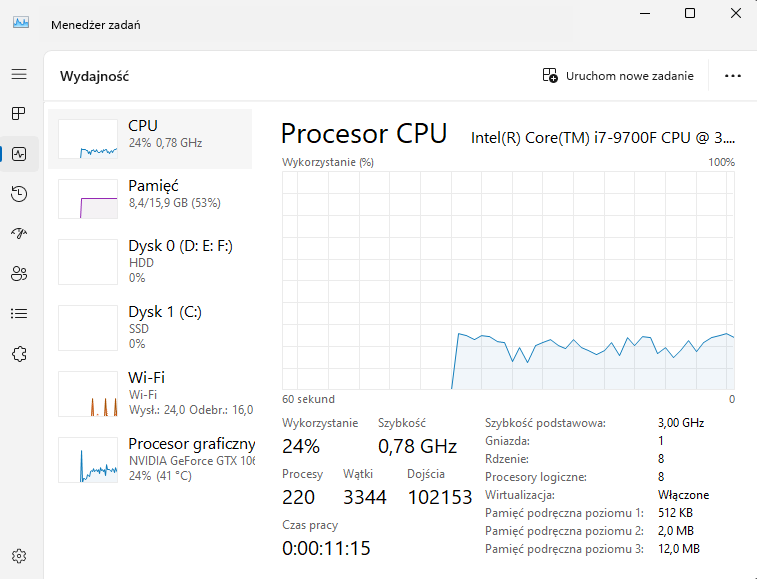Open the App history page icon
This screenshot has height=579, width=757.
click(x=18, y=194)
